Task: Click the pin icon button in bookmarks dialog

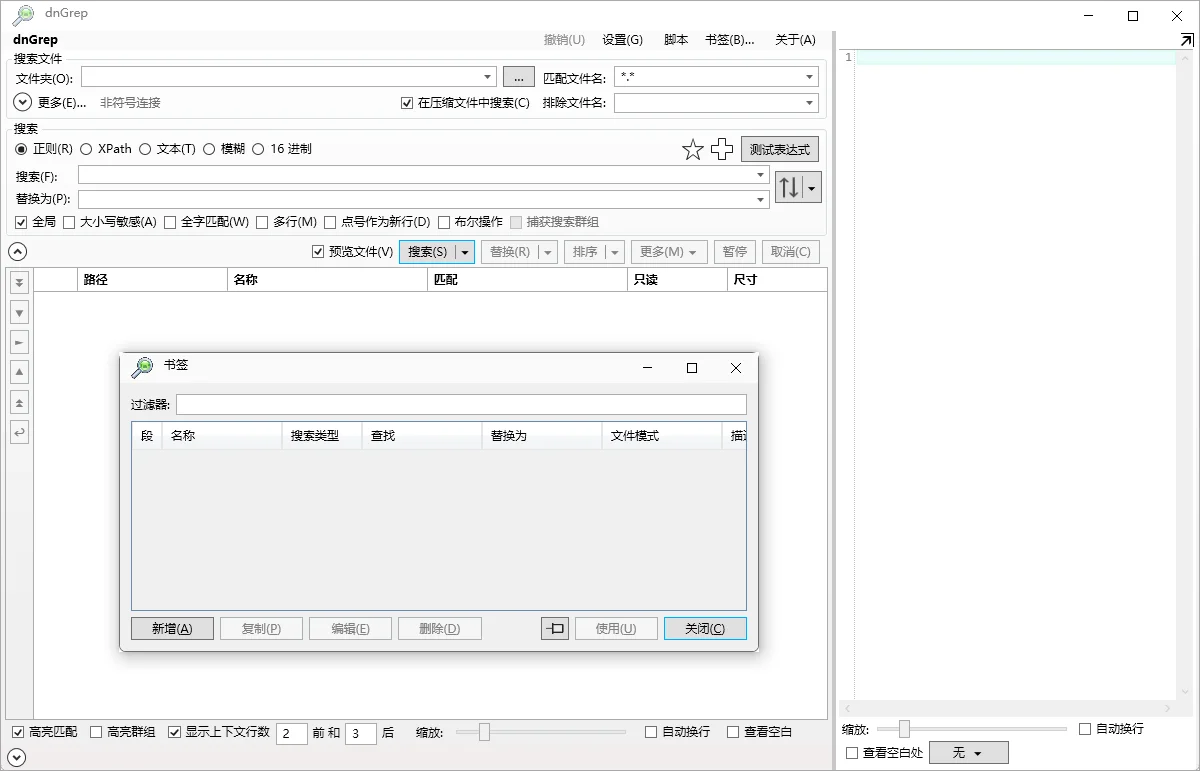Action: point(555,628)
